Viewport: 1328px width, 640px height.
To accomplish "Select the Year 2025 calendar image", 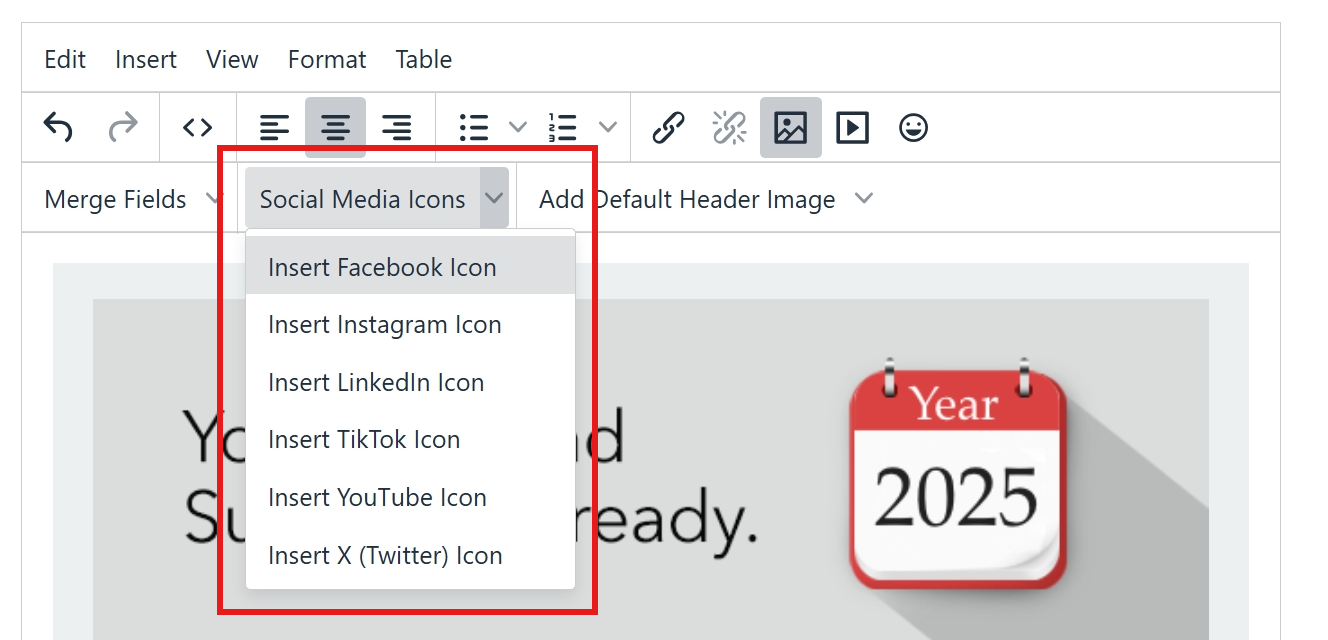I will point(959,473).
